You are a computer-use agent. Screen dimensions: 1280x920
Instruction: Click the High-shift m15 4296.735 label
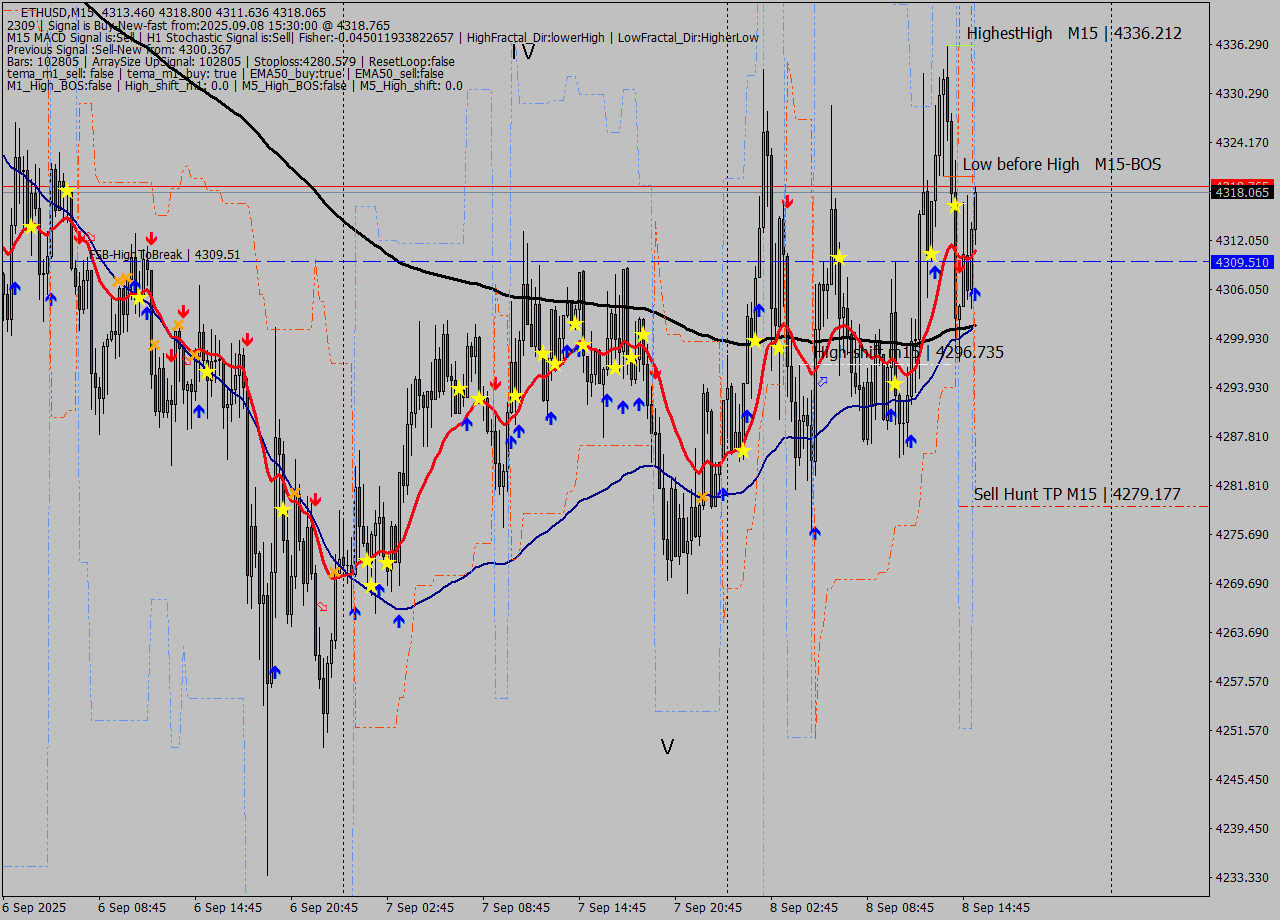pos(908,352)
